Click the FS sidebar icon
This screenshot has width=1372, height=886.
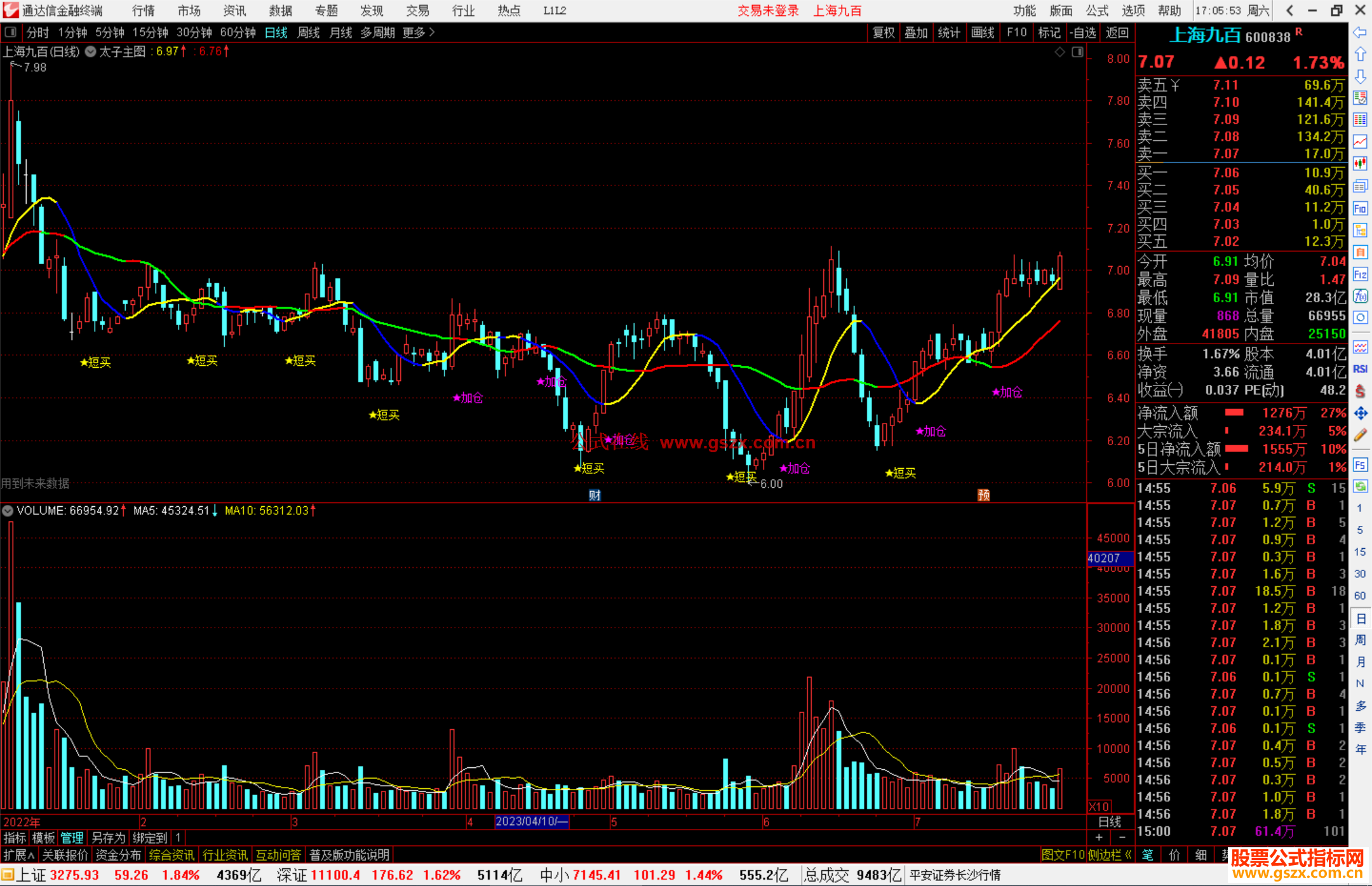tap(1360, 465)
